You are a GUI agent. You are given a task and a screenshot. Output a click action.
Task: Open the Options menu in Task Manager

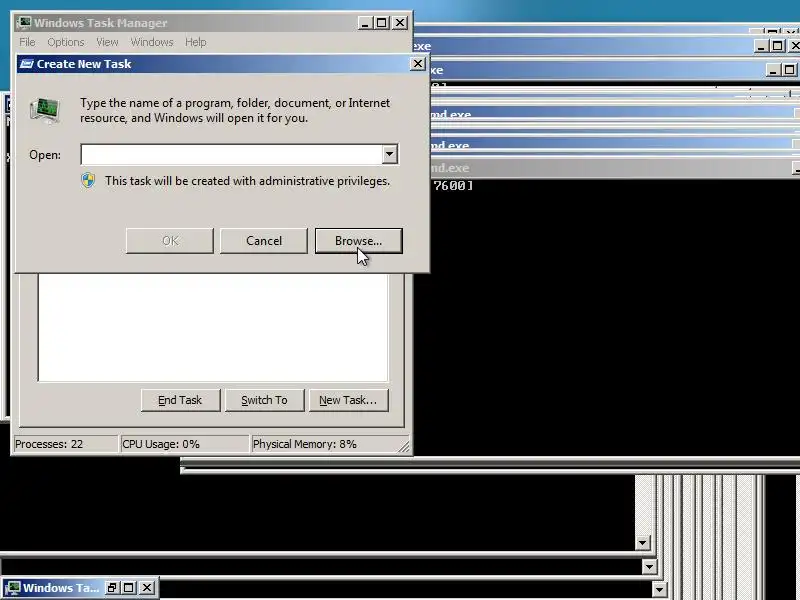tap(66, 42)
